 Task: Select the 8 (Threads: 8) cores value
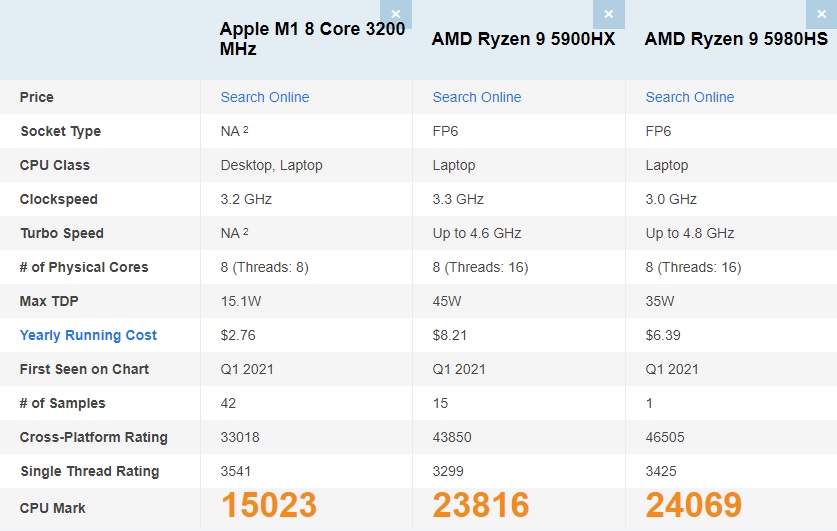coord(265,267)
